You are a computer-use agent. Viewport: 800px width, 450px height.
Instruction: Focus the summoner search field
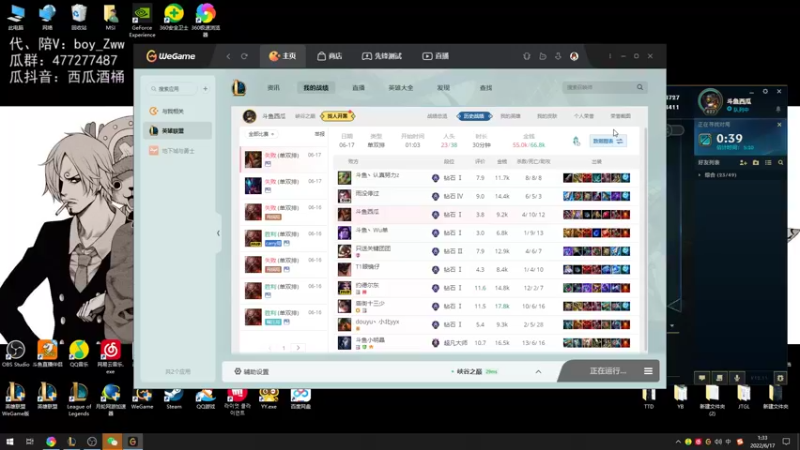599,87
